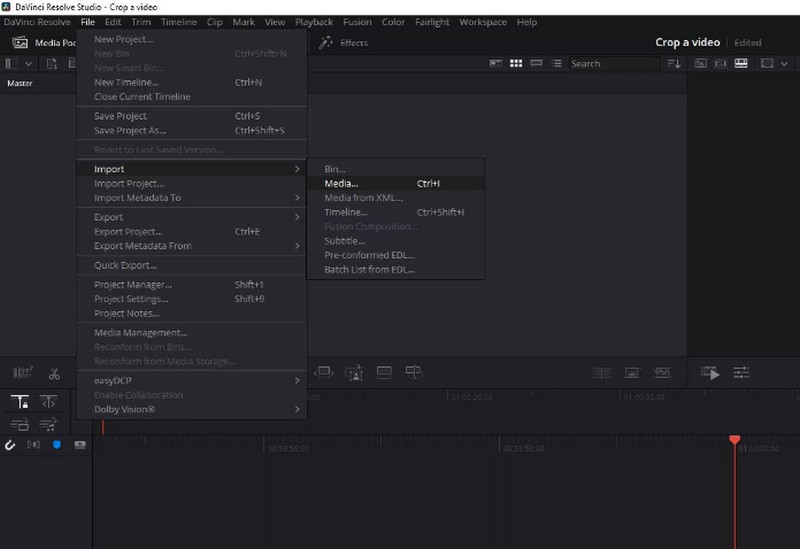Click the Crop a video project title
Viewport: 800px width, 549px height.
pos(687,42)
